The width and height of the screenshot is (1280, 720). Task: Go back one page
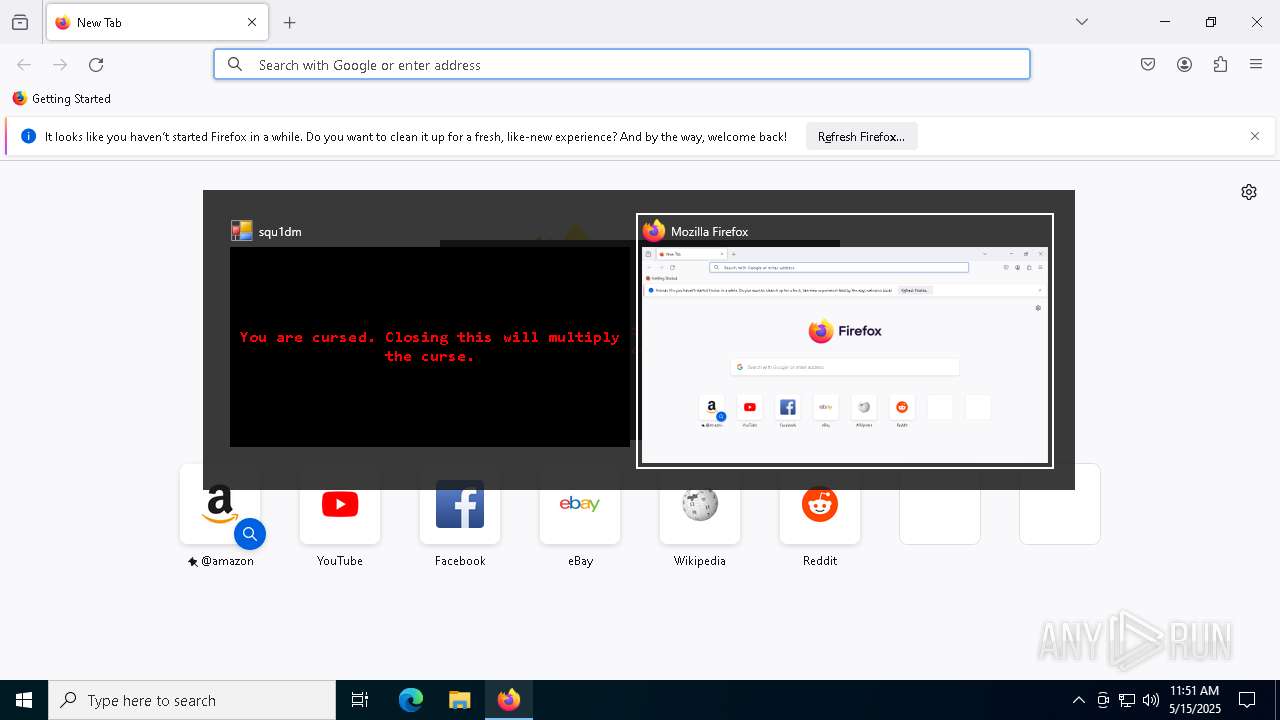tap(24, 65)
